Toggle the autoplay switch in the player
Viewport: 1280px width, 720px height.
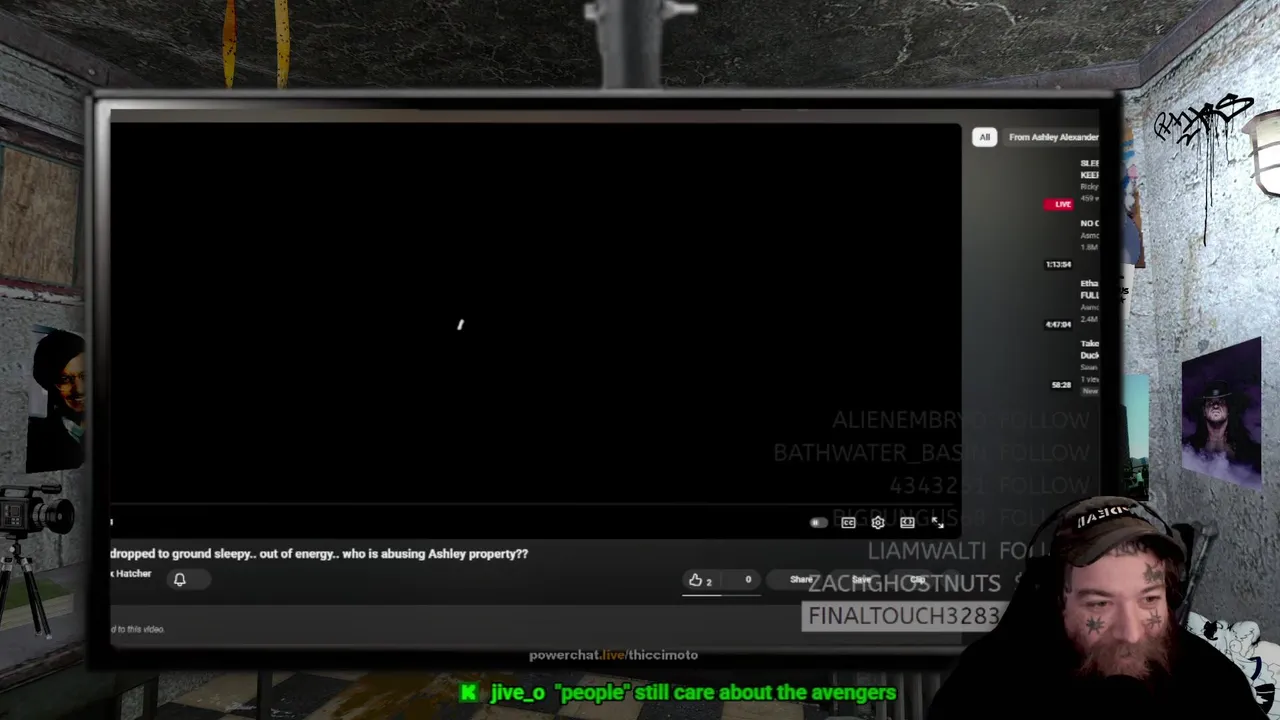[817, 522]
